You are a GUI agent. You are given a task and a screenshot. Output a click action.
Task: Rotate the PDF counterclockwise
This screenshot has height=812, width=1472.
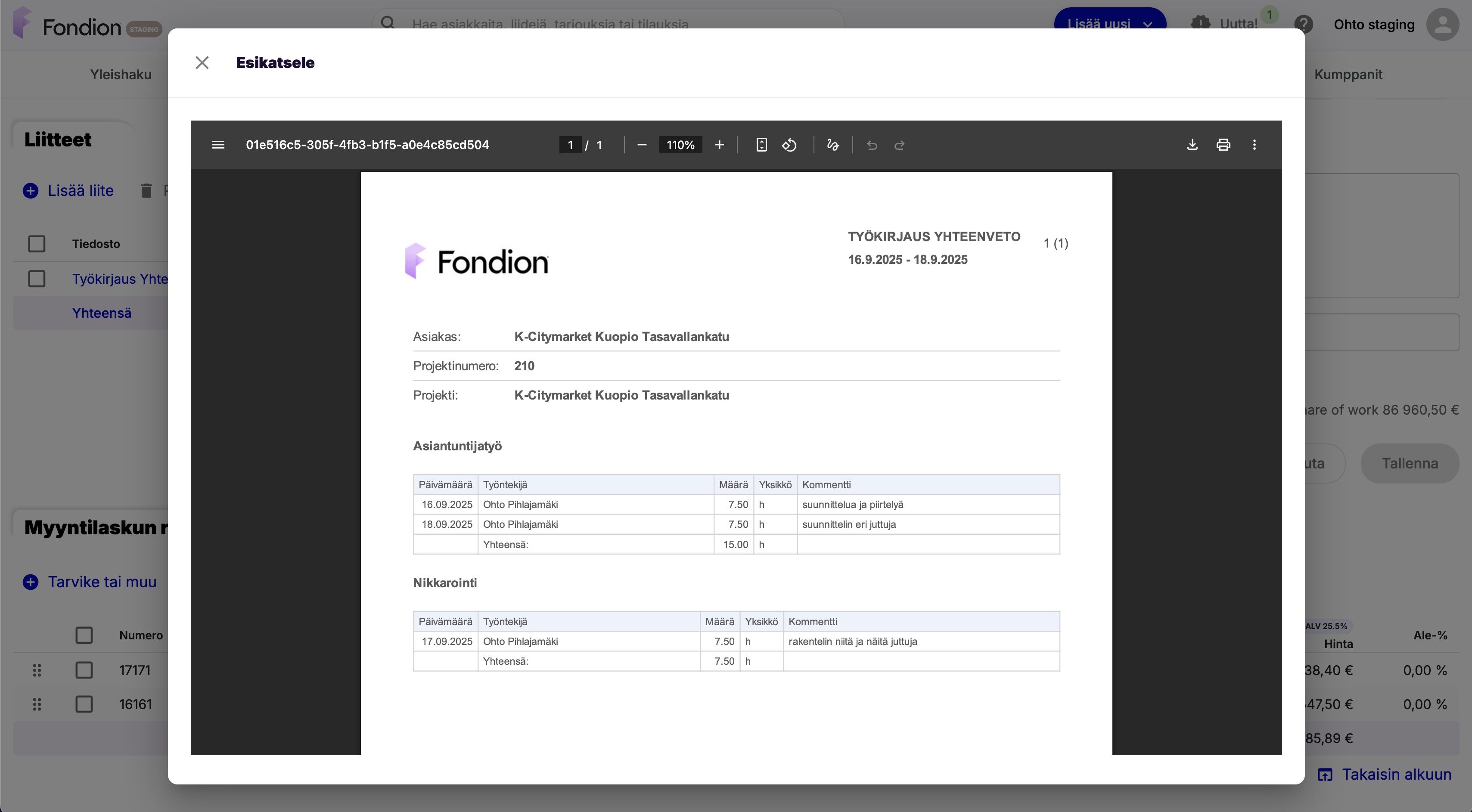[x=789, y=145]
